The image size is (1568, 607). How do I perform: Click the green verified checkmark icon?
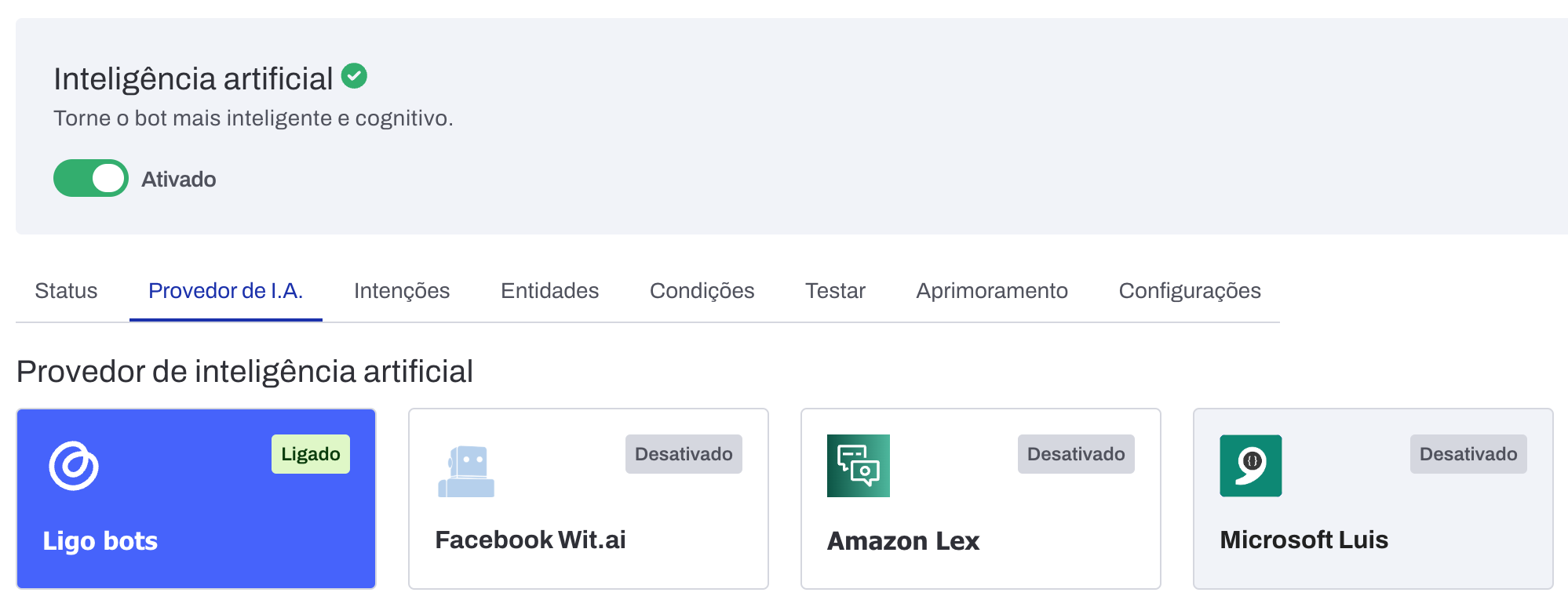354,76
